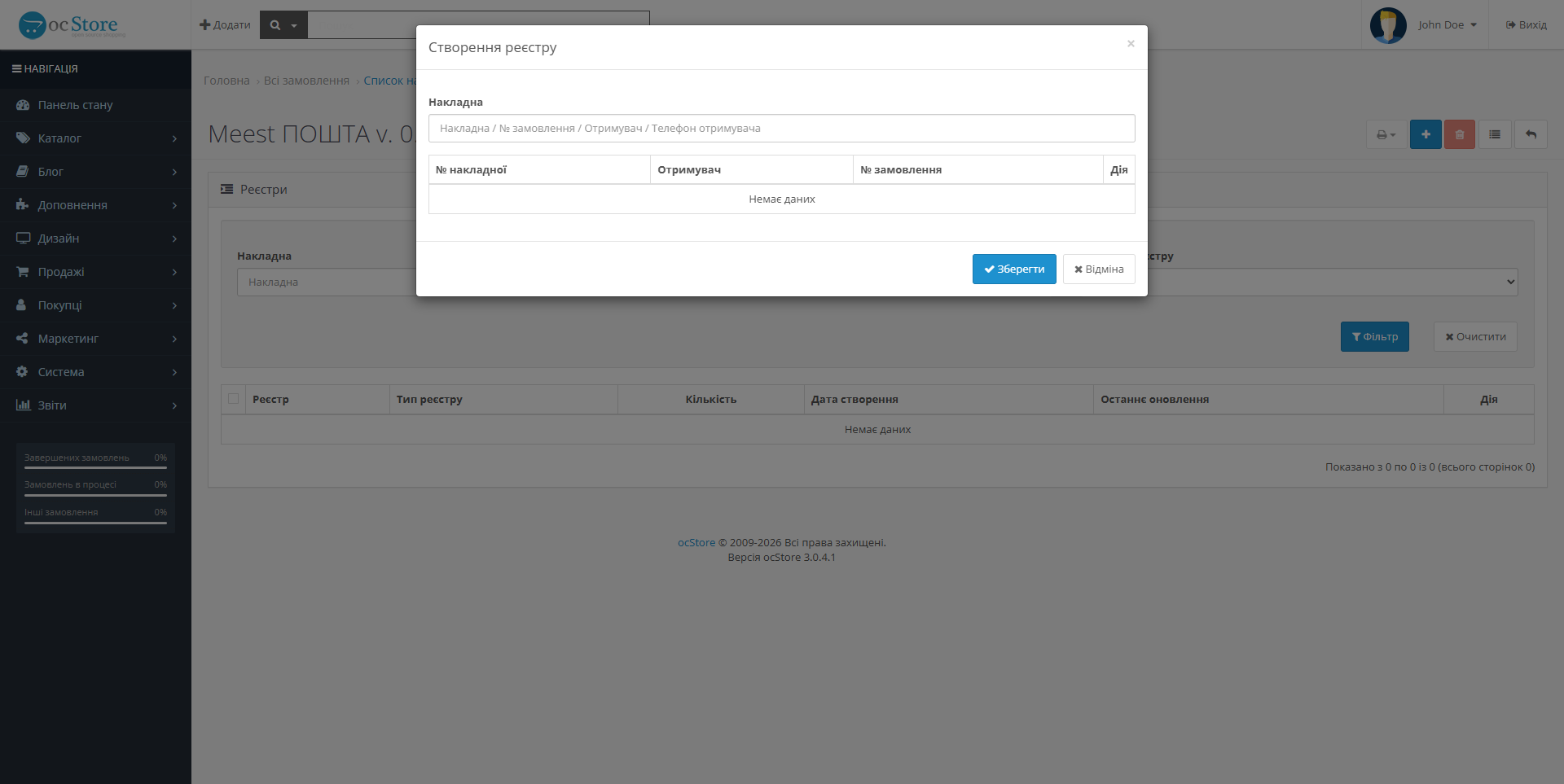
Task: Click the Маркетинг share icon
Action: pyautogui.click(x=23, y=339)
